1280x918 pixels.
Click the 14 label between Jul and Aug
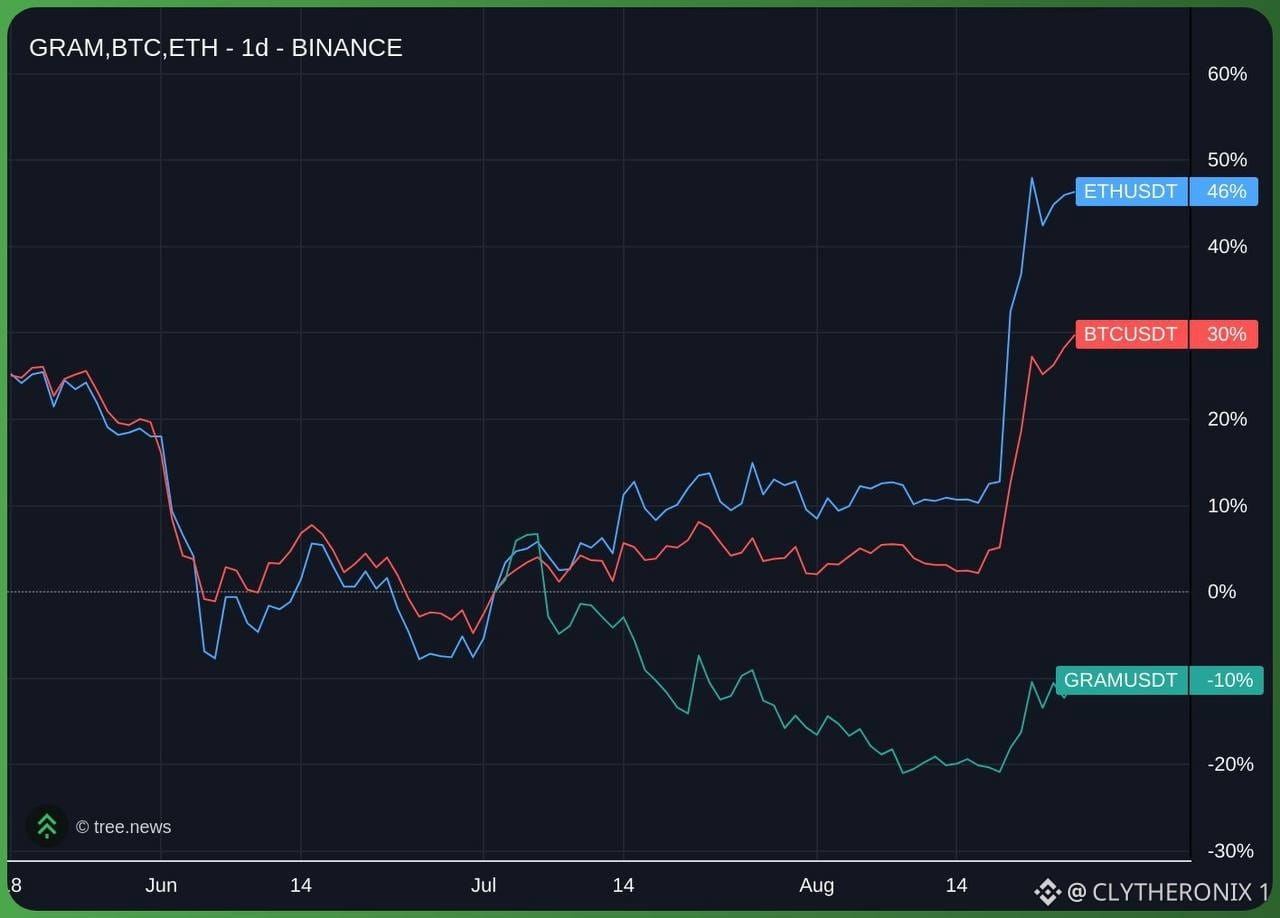[623, 885]
